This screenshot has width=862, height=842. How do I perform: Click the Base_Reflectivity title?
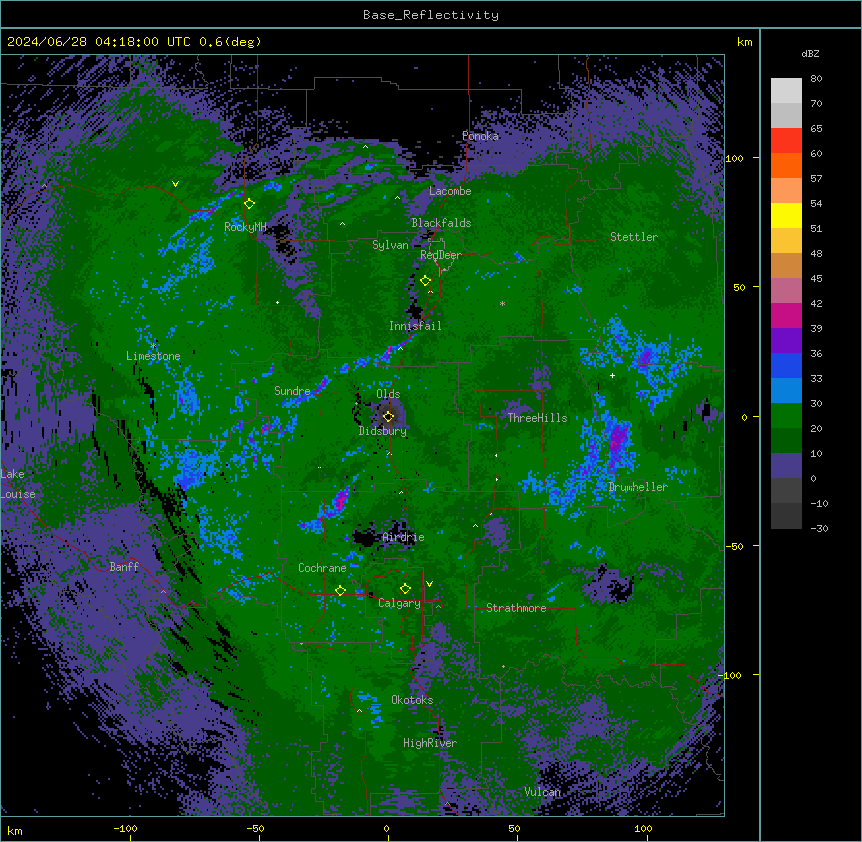click(x=431, y=15)
